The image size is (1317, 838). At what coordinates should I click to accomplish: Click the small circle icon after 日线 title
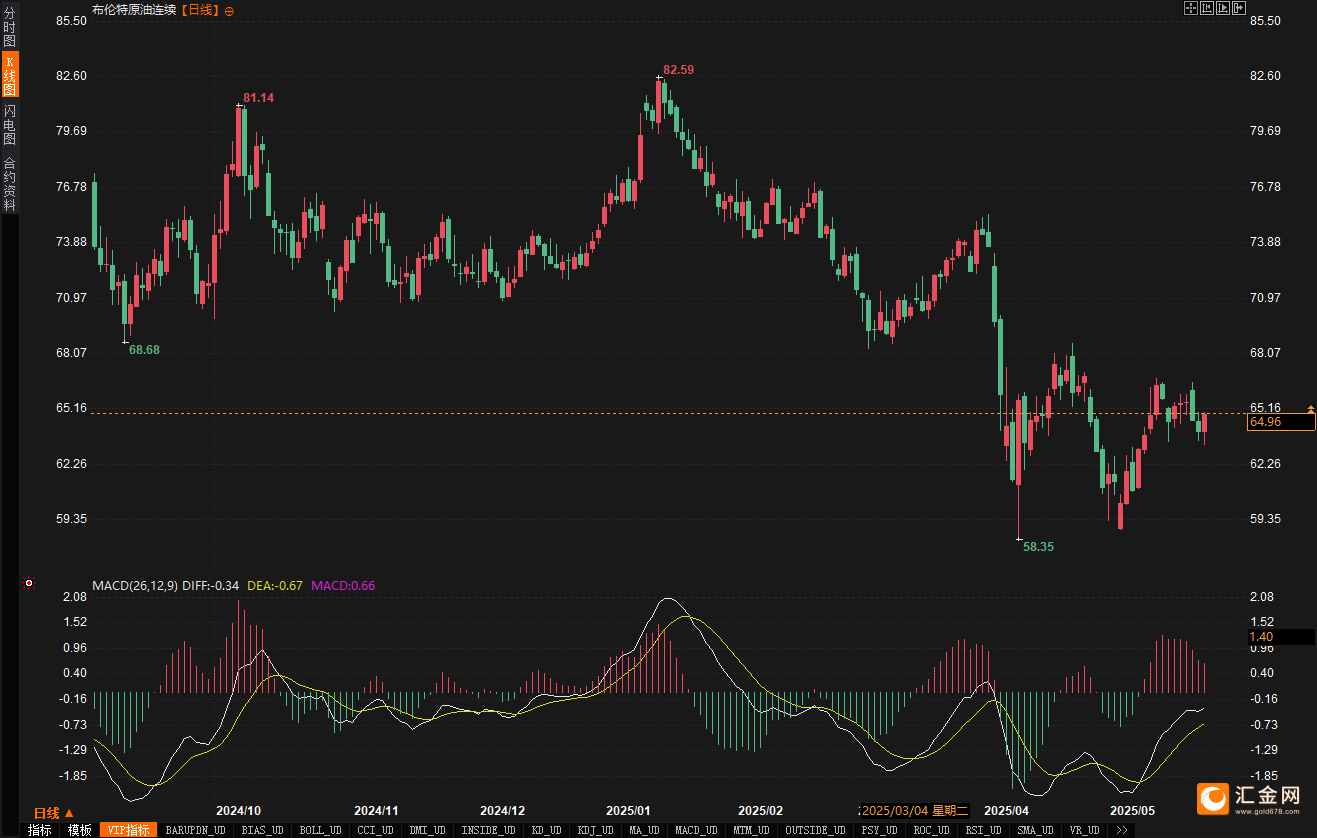tap(230, 10)
